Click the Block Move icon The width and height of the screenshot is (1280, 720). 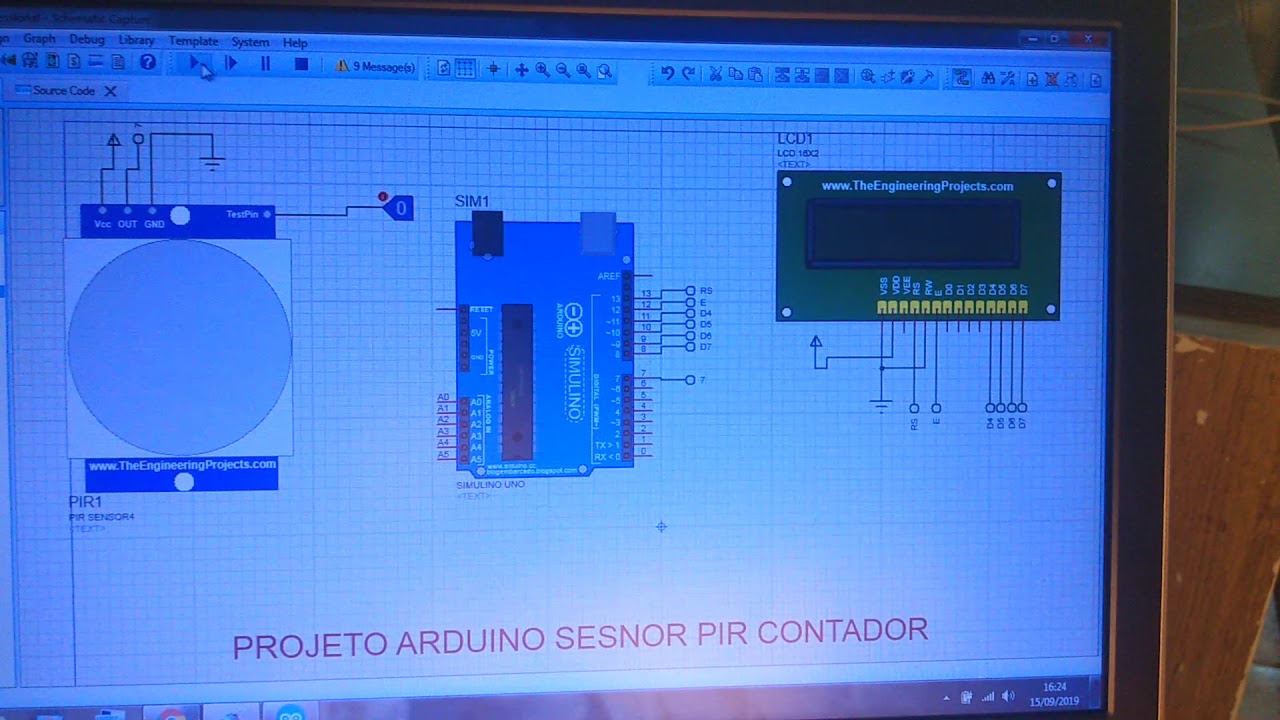[802, 75]
